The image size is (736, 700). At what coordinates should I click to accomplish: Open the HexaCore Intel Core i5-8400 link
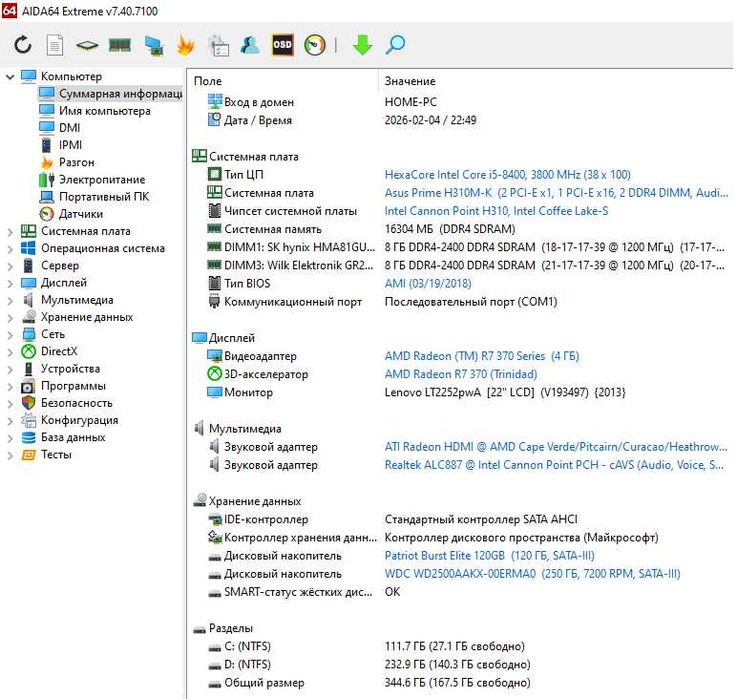click(507, 175)
